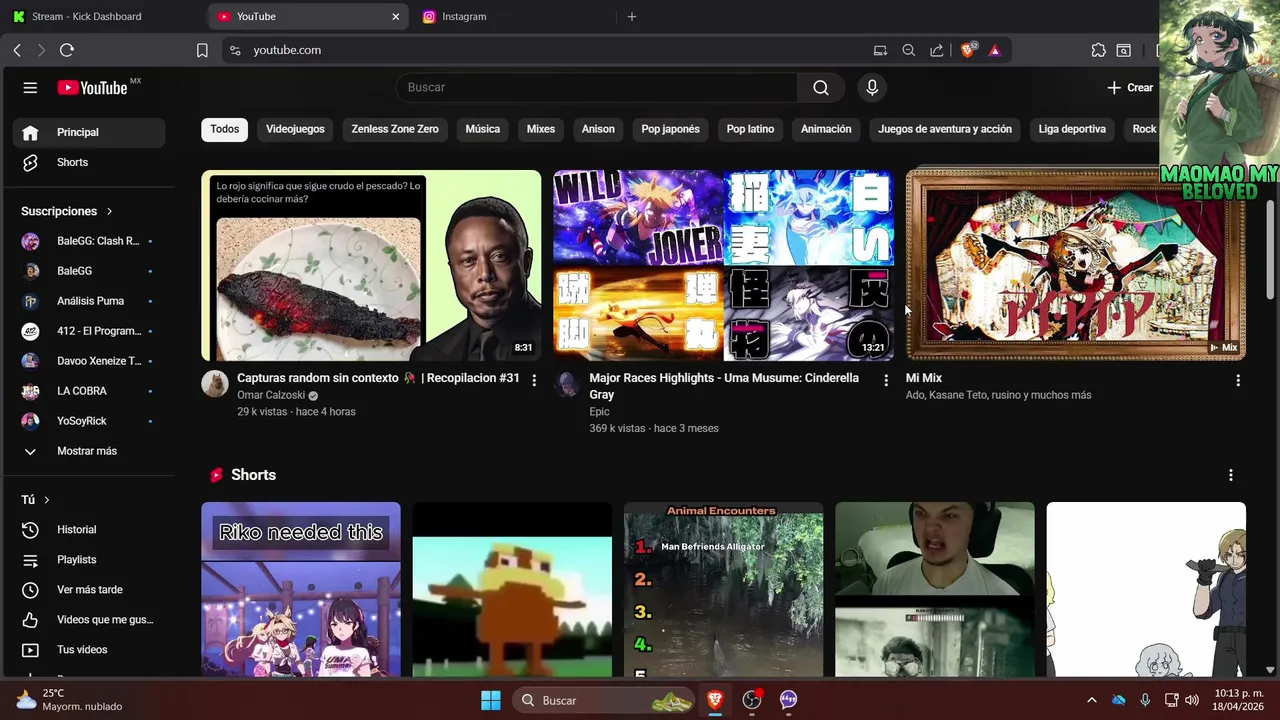Click the Crear button
Image resolution: width=1280 pixels, height=720 pixels.
[1131, 88]
